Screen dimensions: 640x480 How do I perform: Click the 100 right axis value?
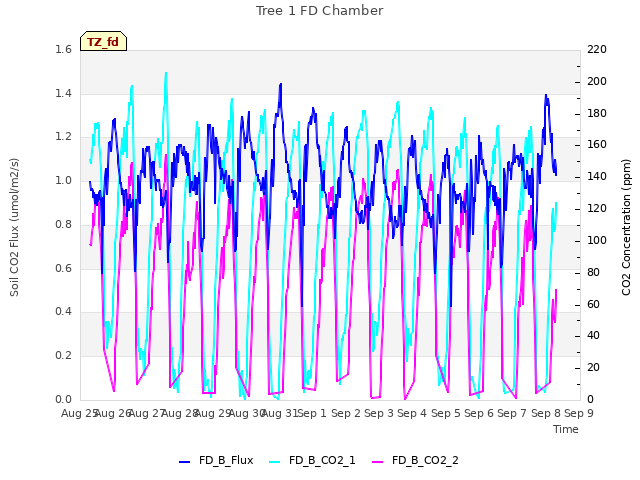coord(597,240)
